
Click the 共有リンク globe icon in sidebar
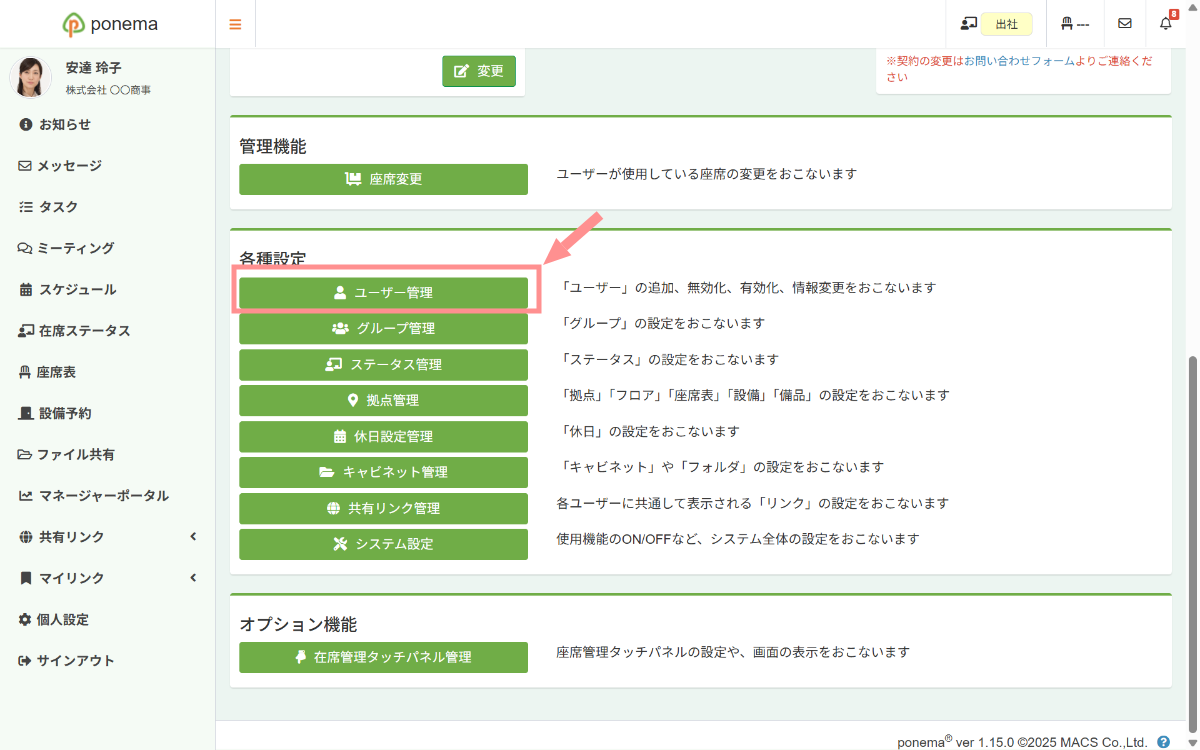25,537
